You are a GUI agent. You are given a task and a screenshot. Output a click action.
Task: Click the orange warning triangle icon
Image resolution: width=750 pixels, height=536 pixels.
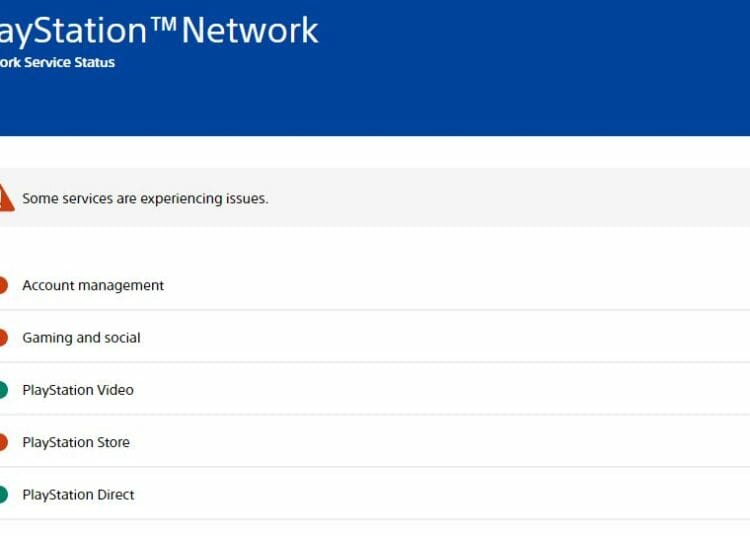6,198
